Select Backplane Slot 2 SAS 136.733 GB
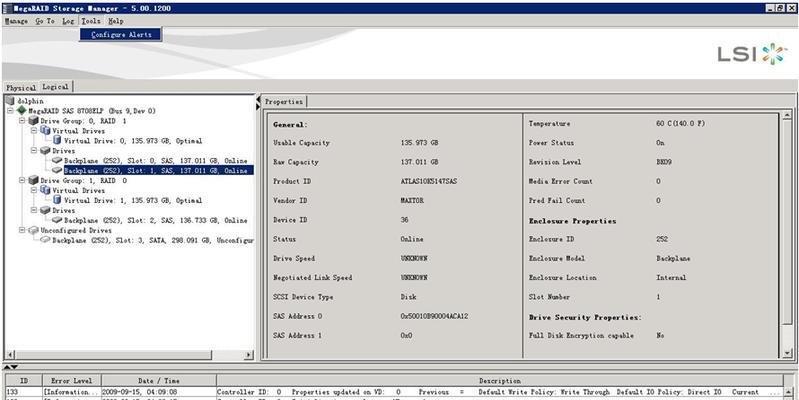 tap(155, 220)
